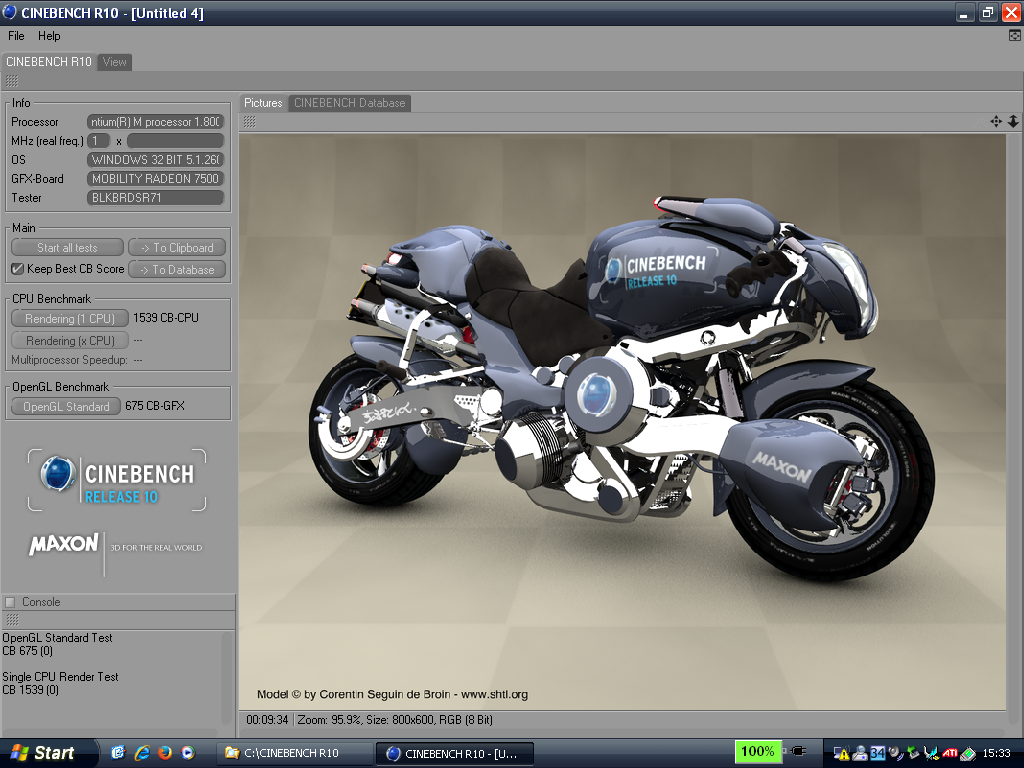Click the Single CPU Render Test console line
Screen dimensions: 1024x768
[60, 677]
